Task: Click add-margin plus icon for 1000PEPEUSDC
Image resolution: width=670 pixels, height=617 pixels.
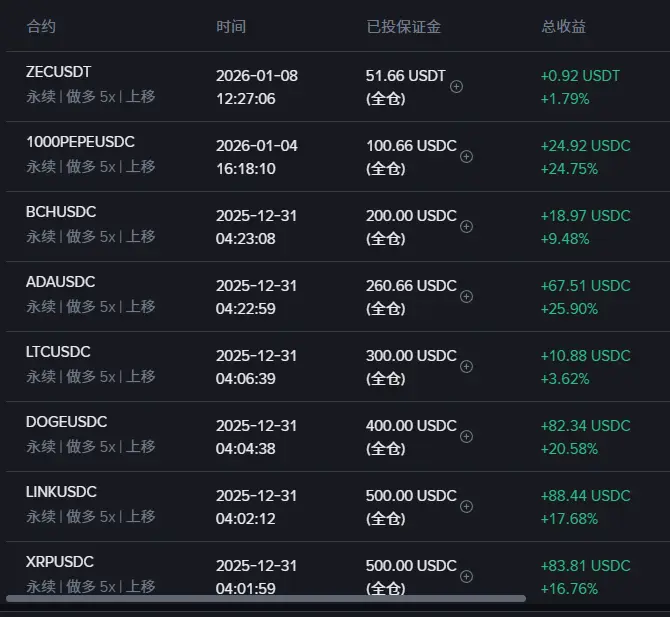Action: (x=467, y=157)
